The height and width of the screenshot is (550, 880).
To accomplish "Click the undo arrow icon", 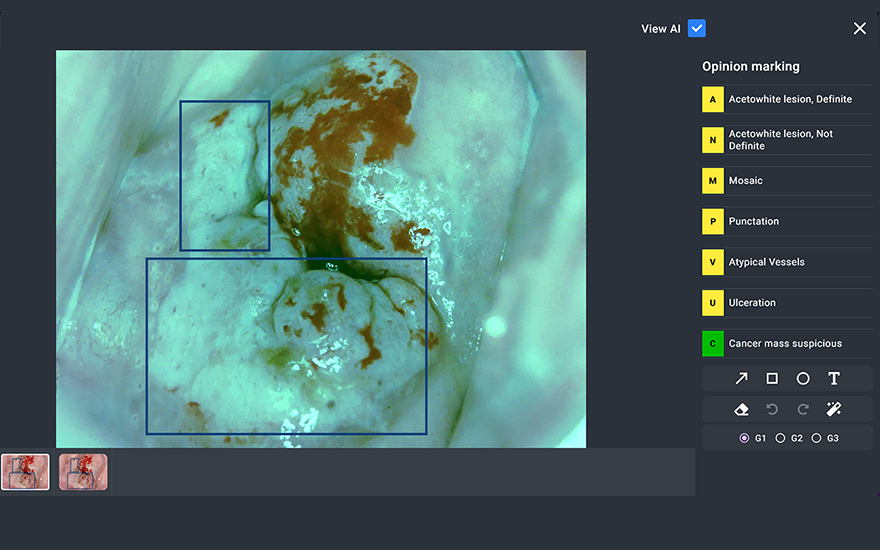I will (772, 409).
